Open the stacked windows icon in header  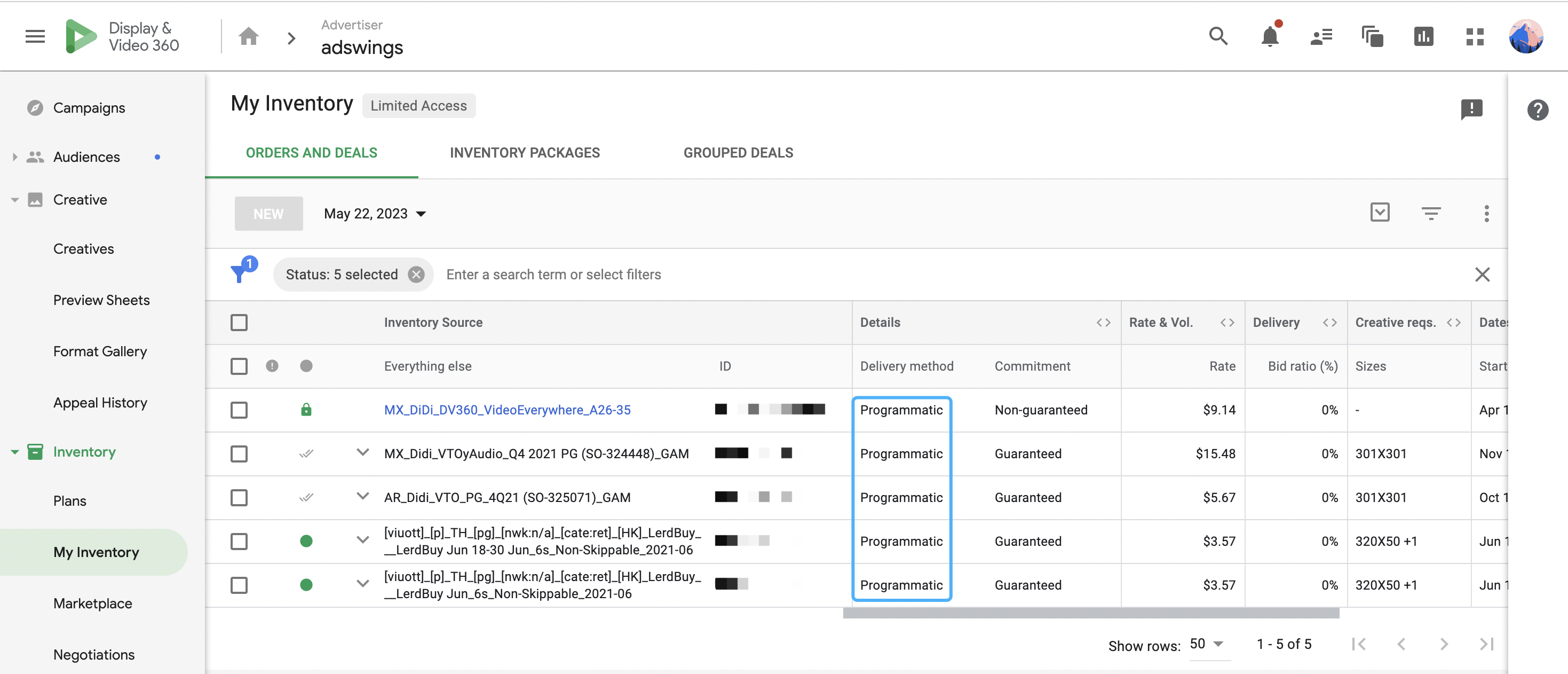[1372, 36]
